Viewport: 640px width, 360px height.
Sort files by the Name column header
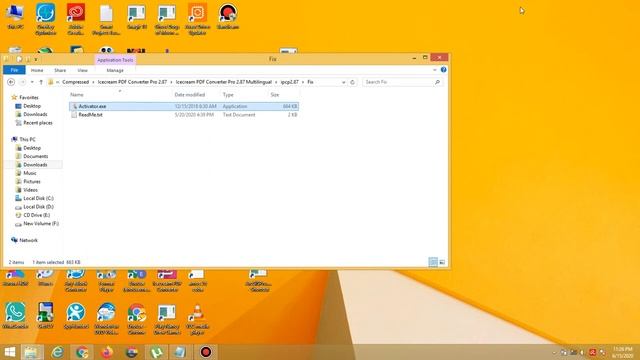point(77,95)
